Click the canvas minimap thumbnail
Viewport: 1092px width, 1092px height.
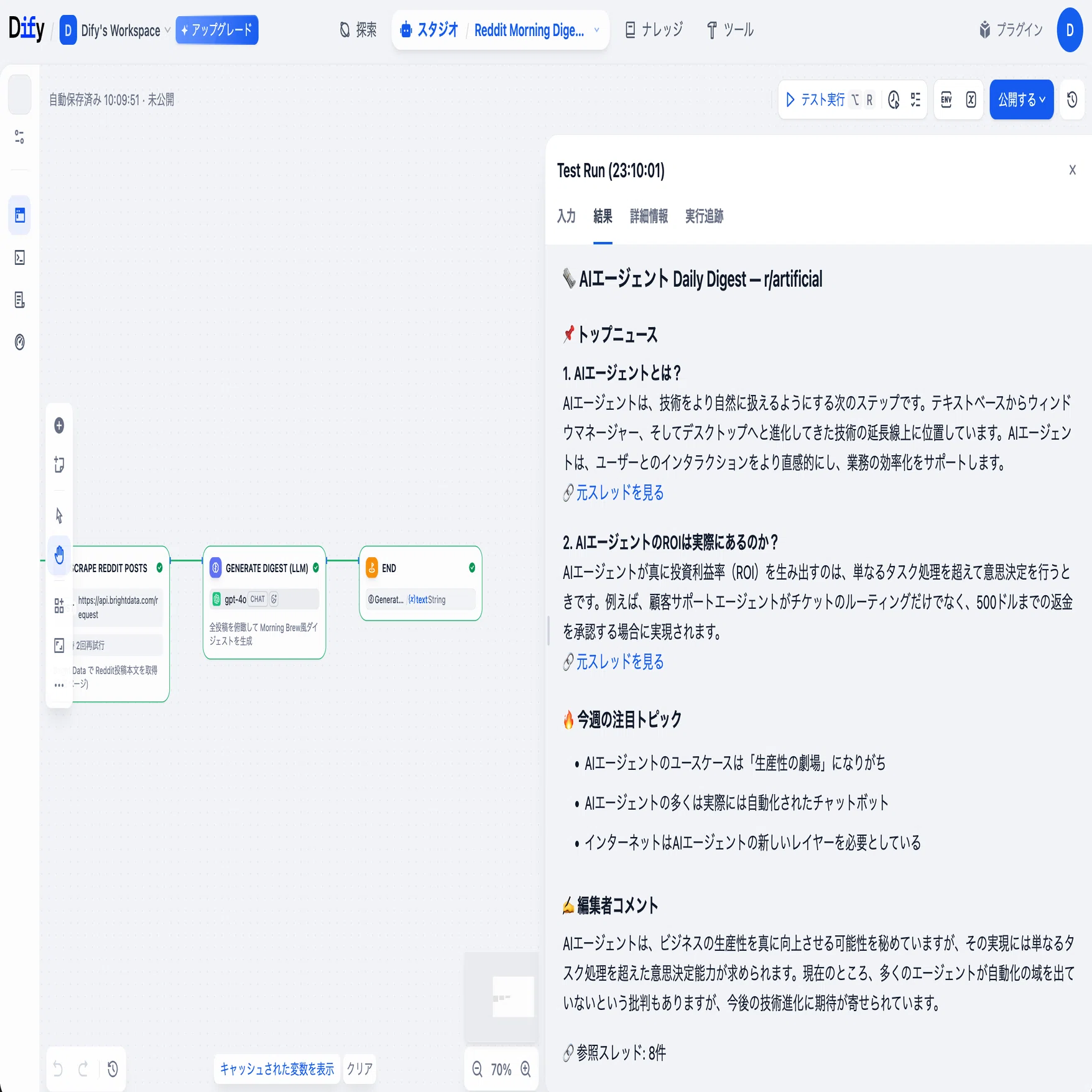point(501,997)
